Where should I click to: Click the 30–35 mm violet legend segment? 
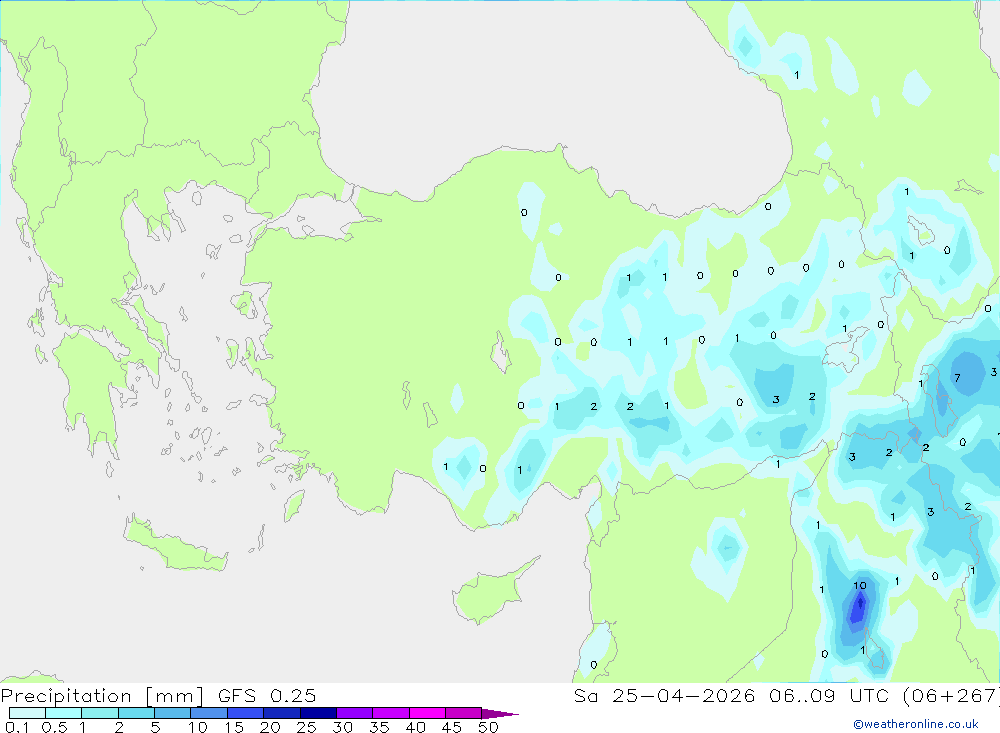[x=355, y=713]
